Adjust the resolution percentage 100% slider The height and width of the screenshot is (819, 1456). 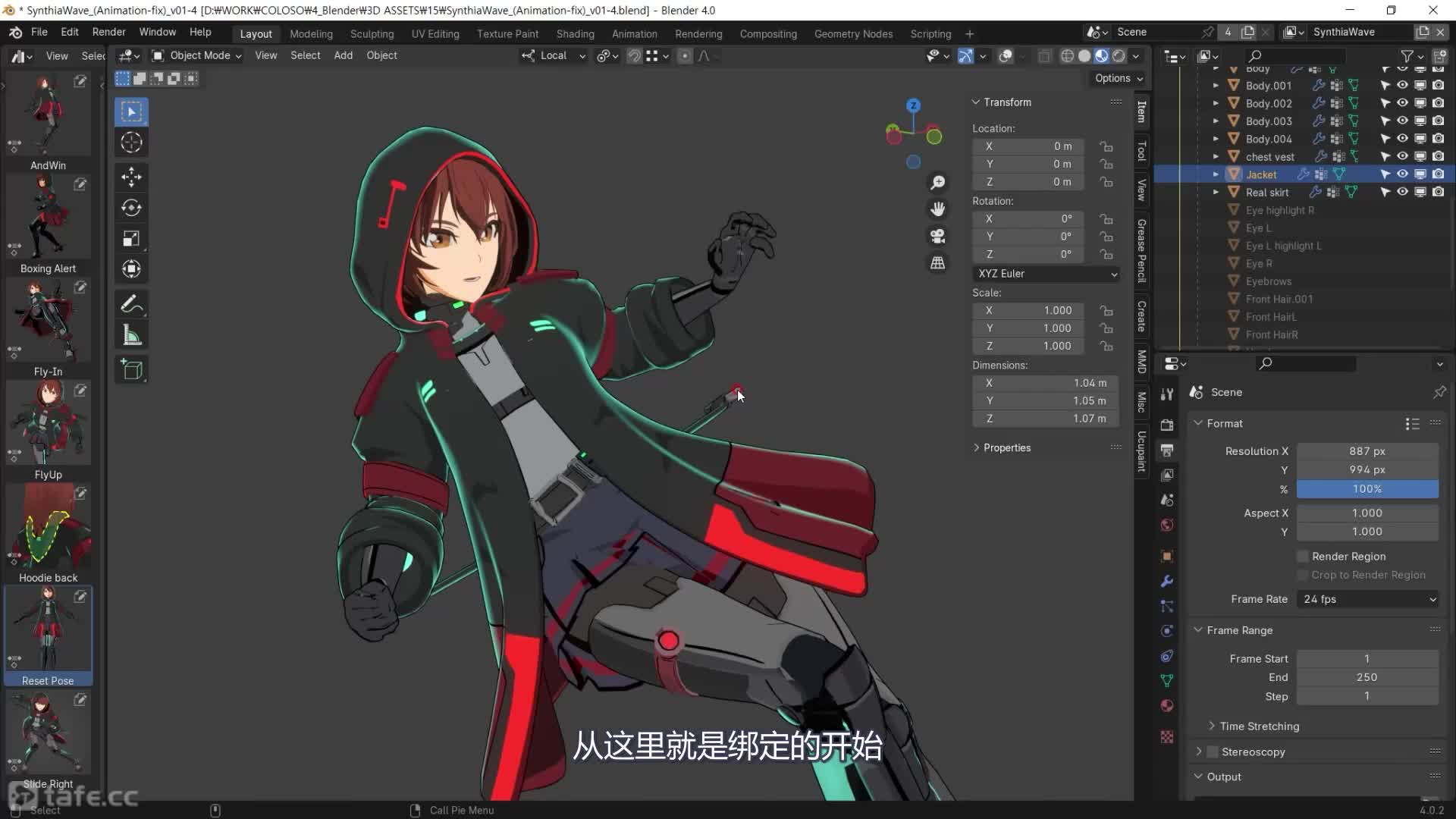point(1367,489)
